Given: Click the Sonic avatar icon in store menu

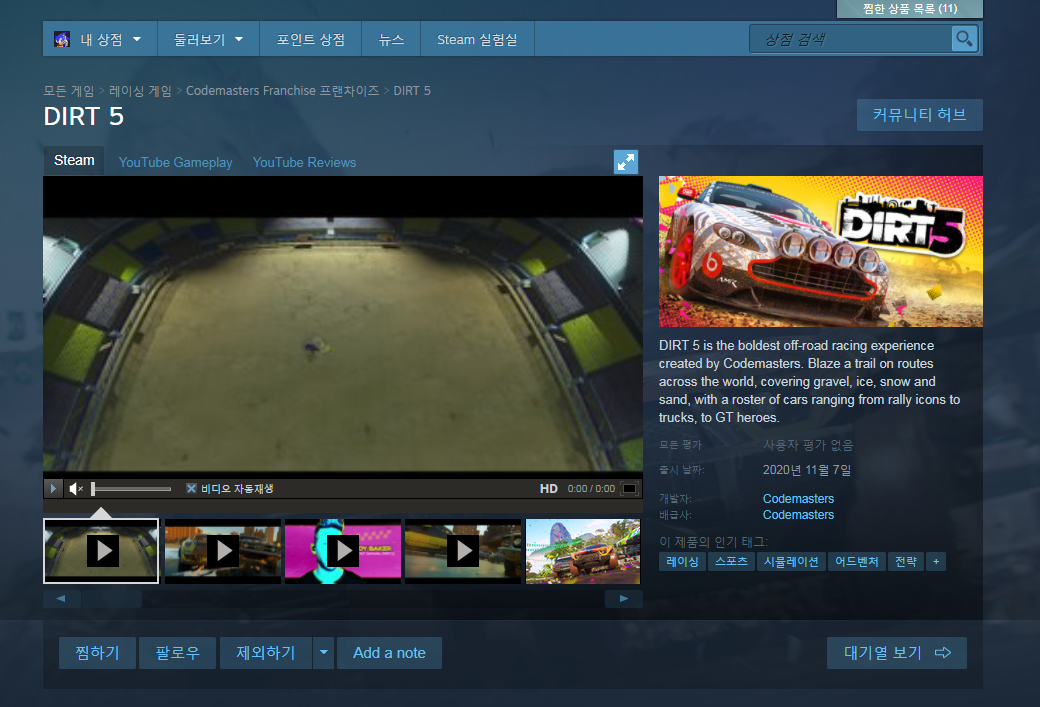Looking at the screenshot, I should tap(62, 39).
